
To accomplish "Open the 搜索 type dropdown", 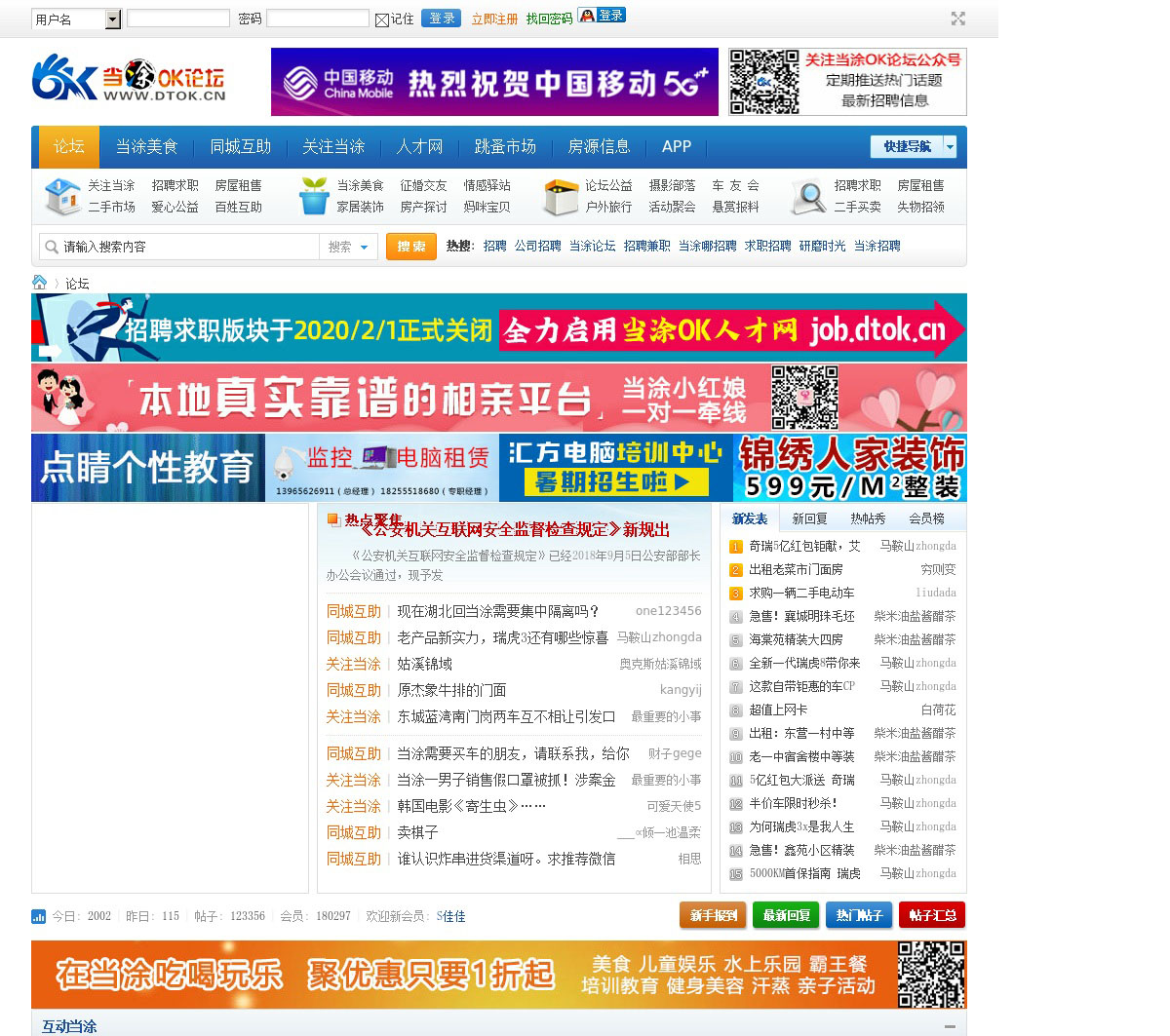I will [x=349, y=247].
